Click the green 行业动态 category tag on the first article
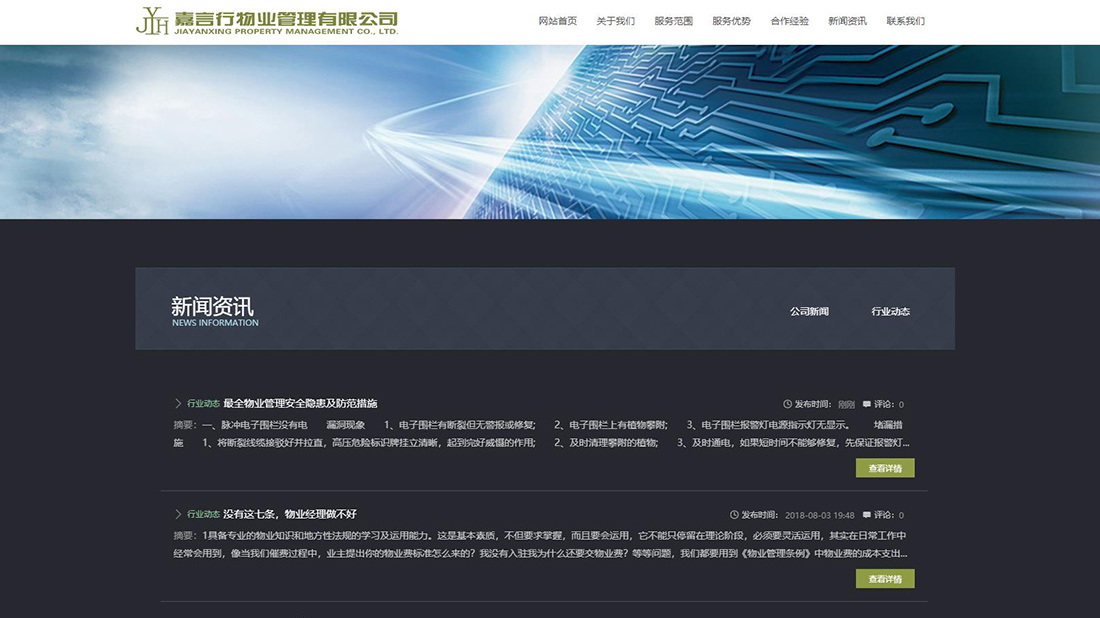1100x618 pixels. click(x=202, y=404)
